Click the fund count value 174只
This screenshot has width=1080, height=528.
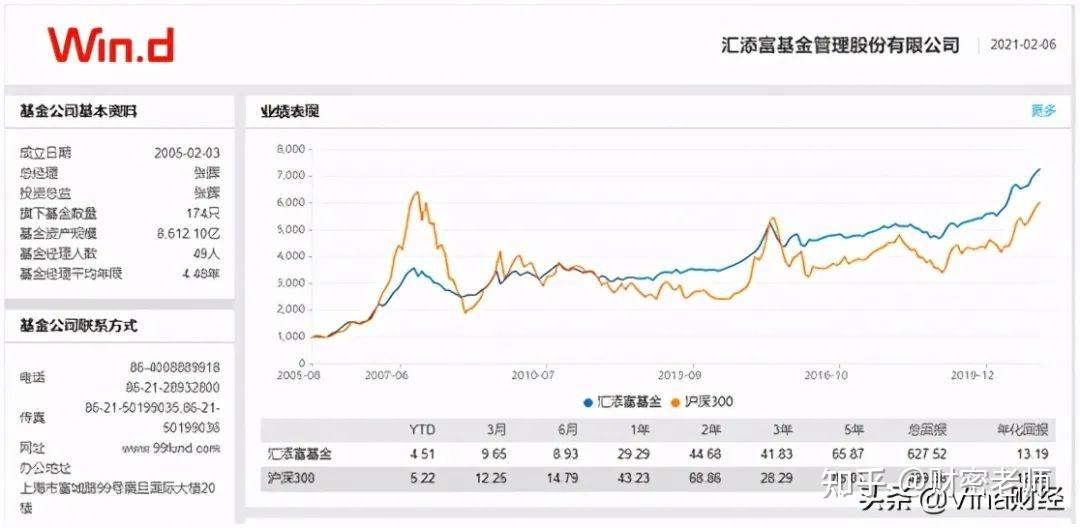pos(203,214)
